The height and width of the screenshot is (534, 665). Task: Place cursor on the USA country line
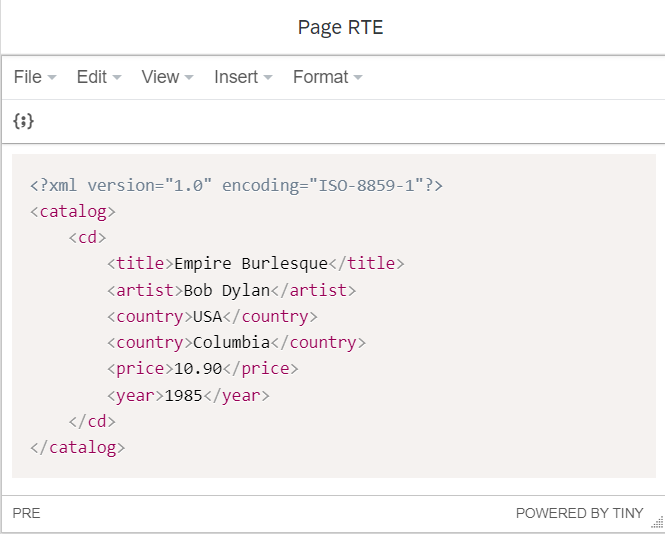point(207,316)
